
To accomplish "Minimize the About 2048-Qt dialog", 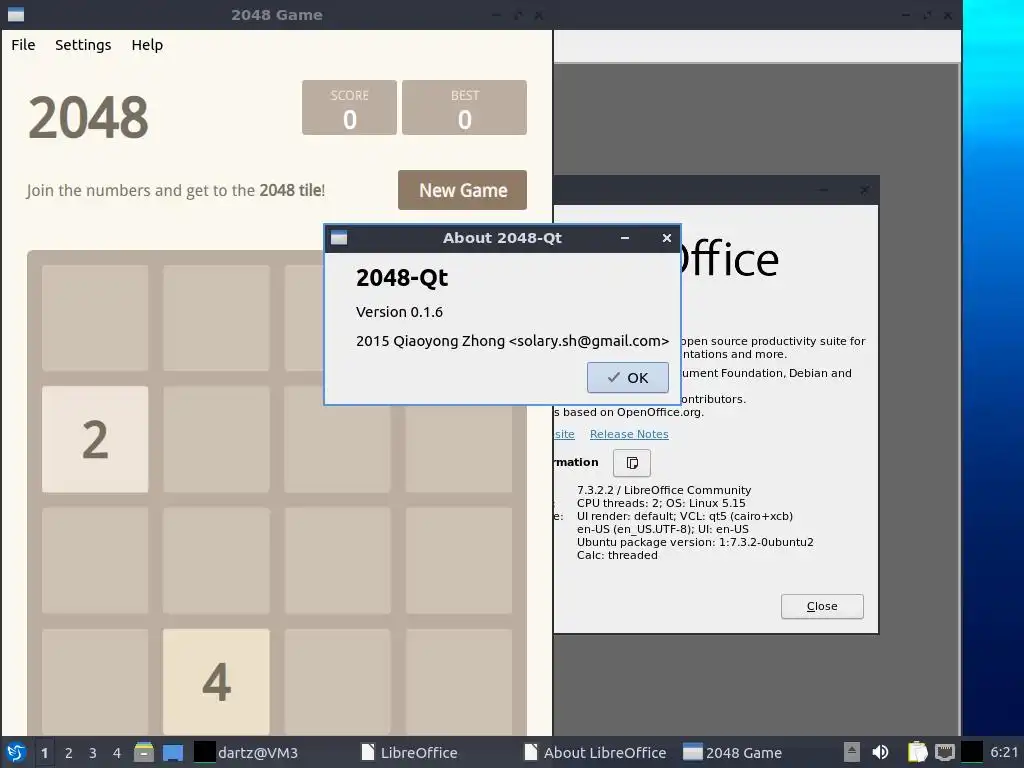I will pyautogui.click(x=625, y=238).
